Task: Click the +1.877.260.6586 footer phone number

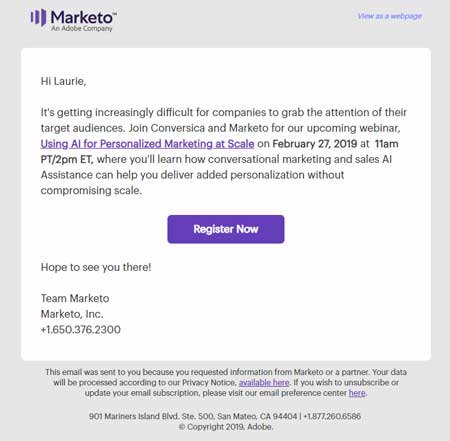Action: tap(332, 416)
